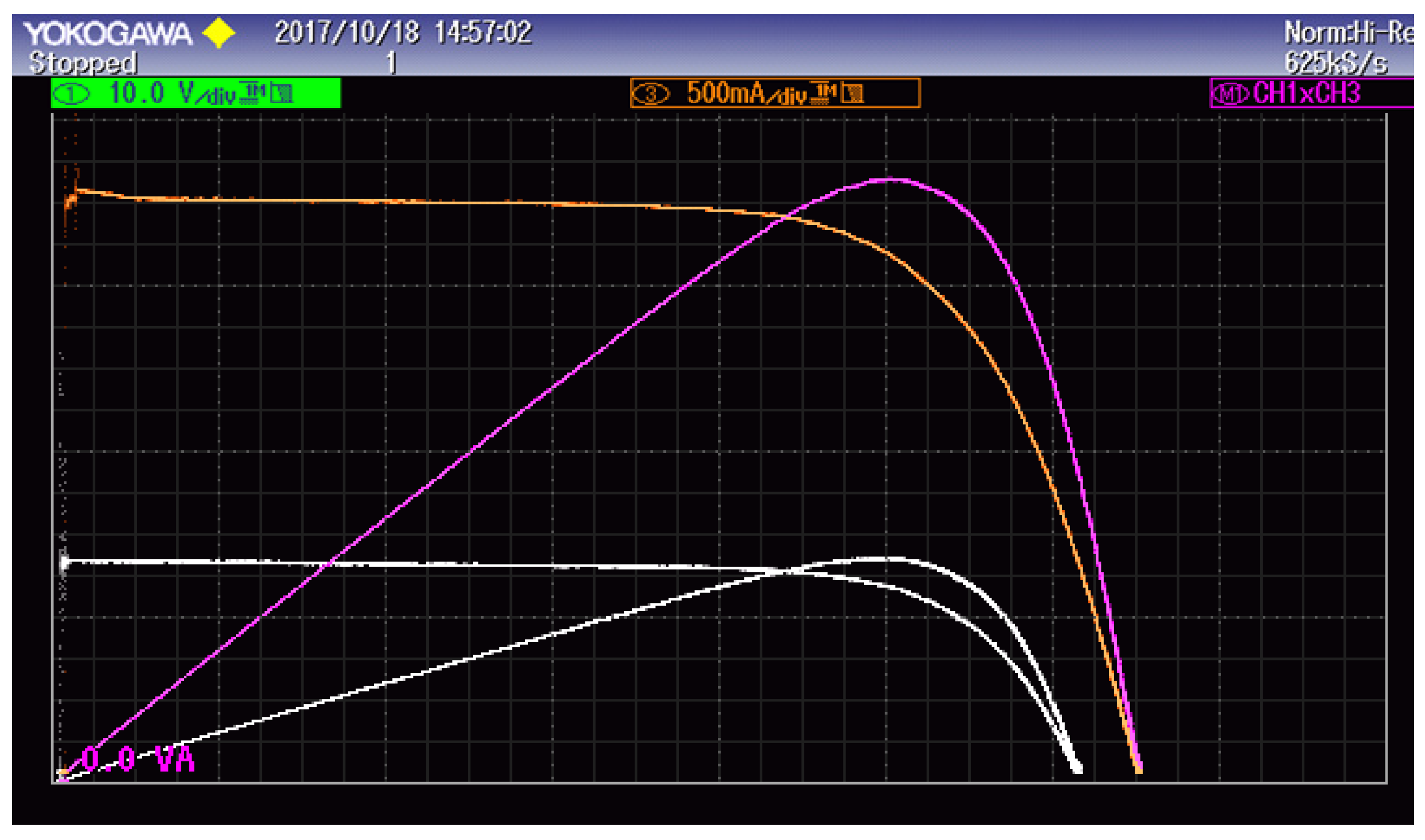Click the Stopped acquisition status

click(83, 63)
